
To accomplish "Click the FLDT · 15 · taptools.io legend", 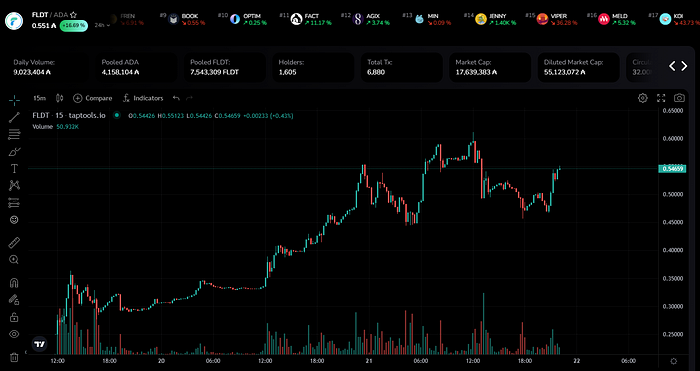I will pyautogui.click(x=69, y=116).
